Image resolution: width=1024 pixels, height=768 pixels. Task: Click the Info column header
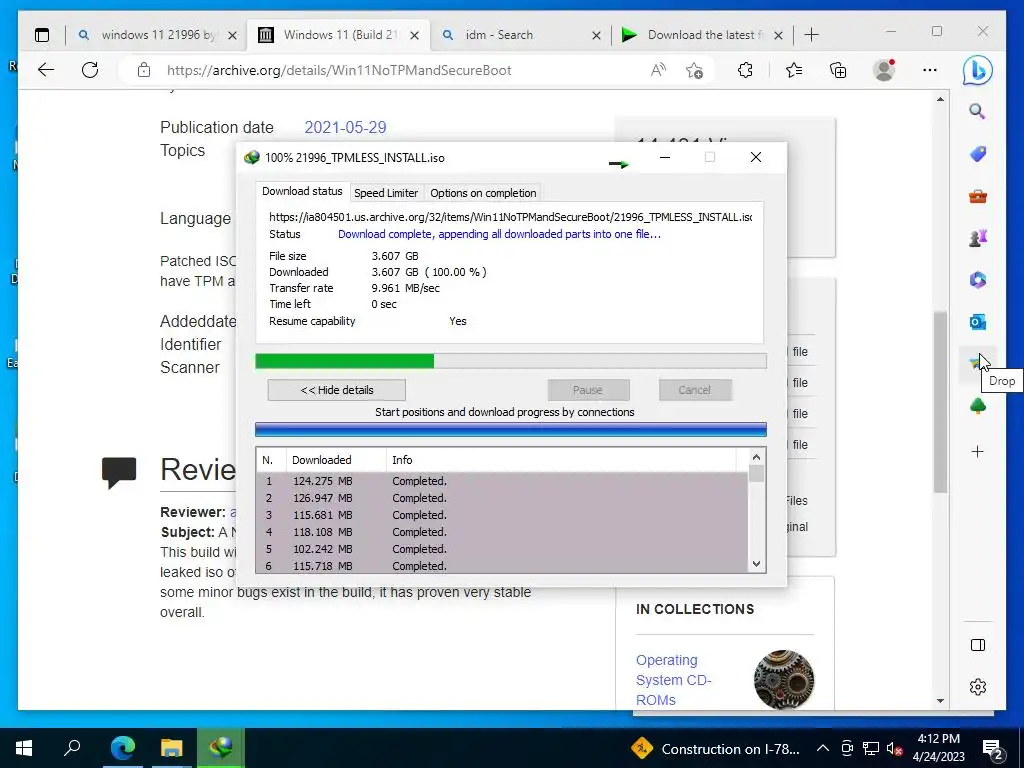click(x=562, y=460)
